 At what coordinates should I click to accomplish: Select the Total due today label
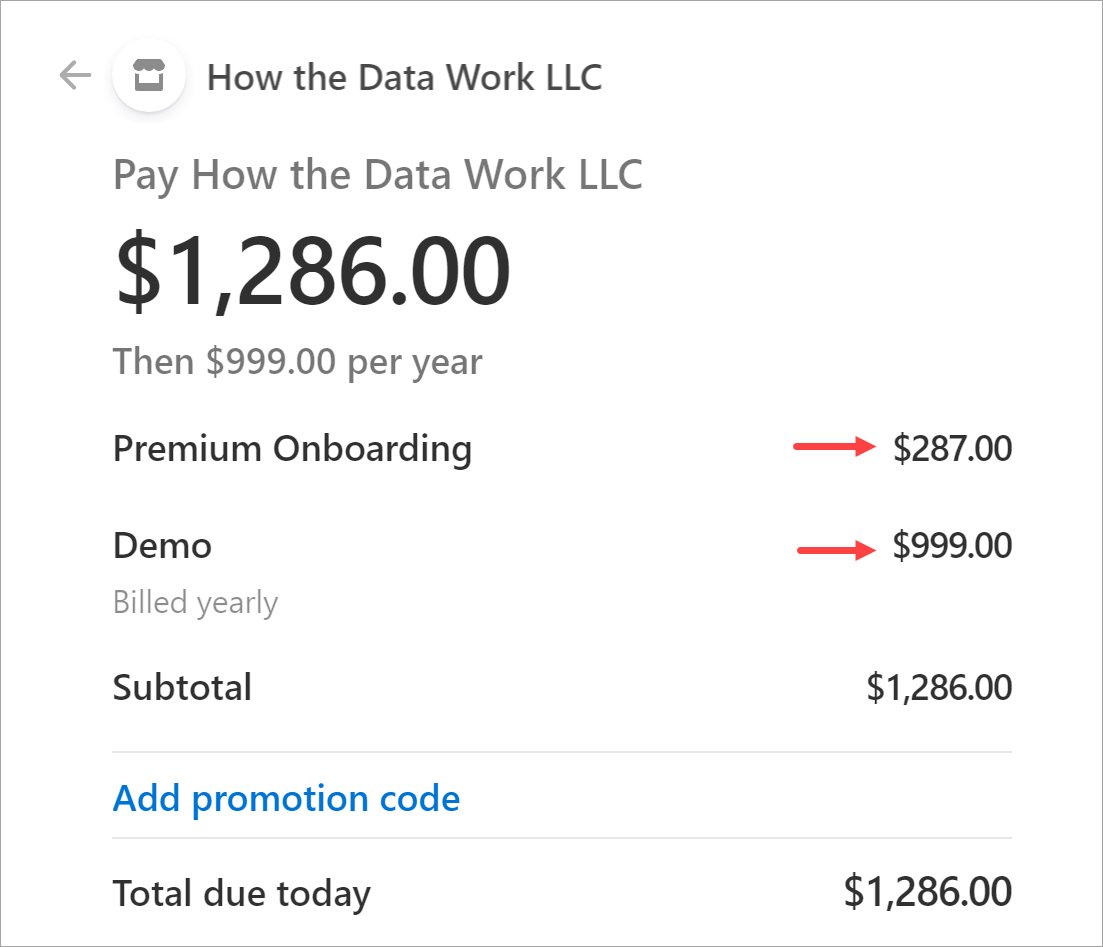[x=241, y=892]
